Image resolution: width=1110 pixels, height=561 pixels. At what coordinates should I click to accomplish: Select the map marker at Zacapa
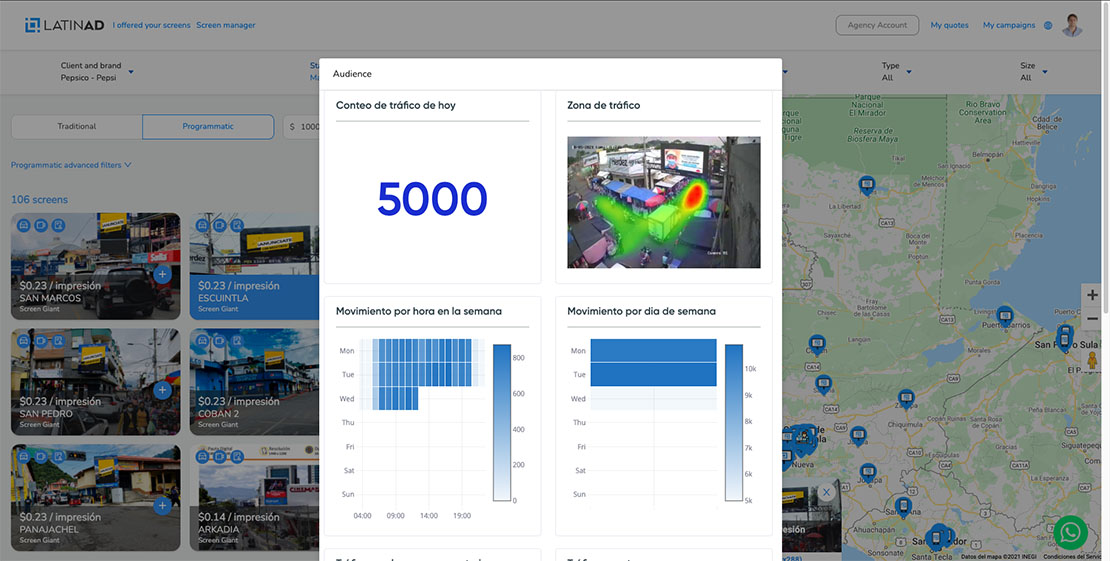pos(906,399)
